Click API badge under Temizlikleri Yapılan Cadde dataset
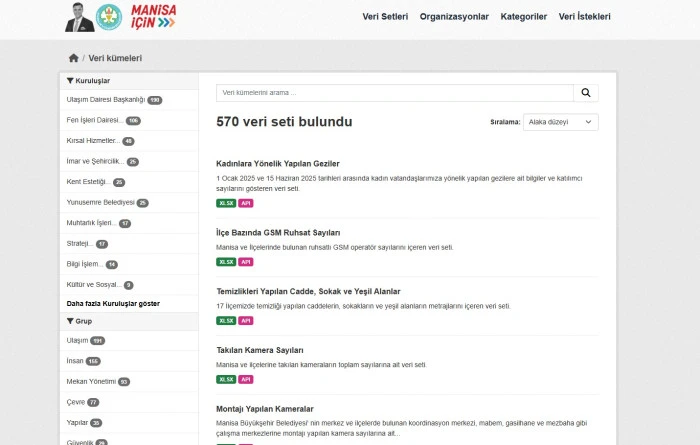The image size is (700, 445). [246, 321]
